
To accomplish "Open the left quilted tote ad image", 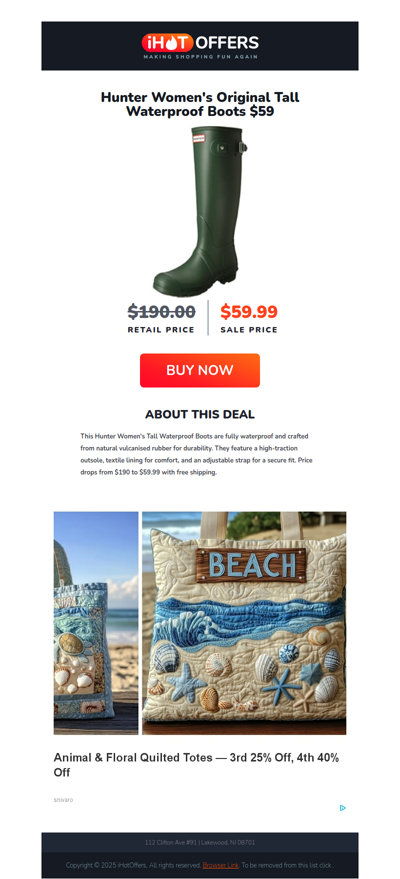I will click(96, 623).
